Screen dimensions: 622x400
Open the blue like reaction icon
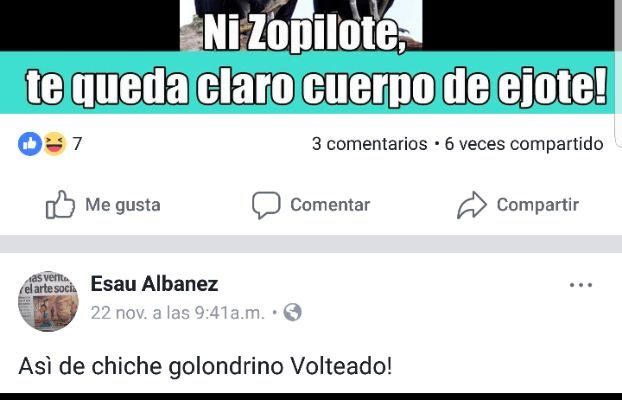click(30, 144)
